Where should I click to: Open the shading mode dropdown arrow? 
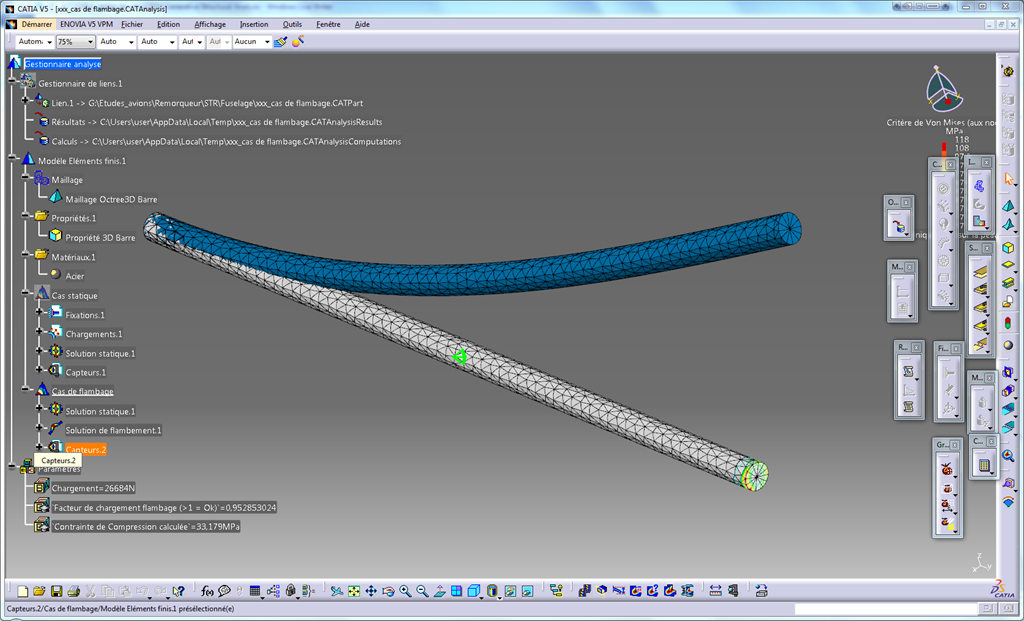pyautogui.click(x=500, y=596)
